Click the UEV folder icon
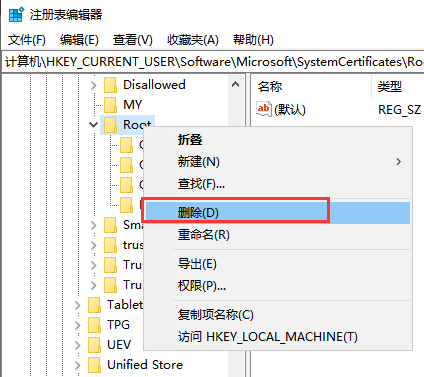The height and width of the screenshot is (377, 424). (94, 345)
